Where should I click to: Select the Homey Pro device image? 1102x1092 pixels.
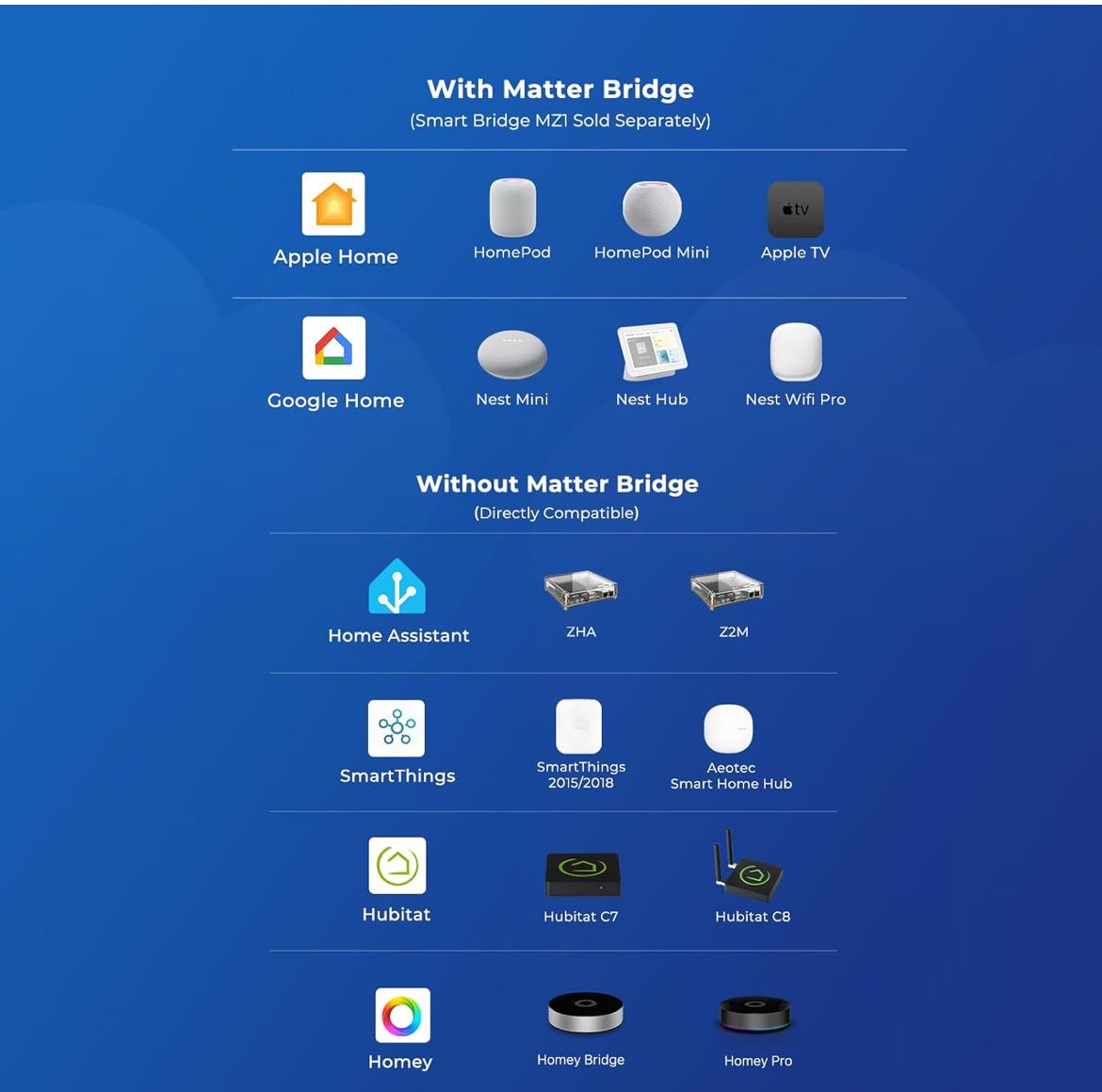[754, 1015]
